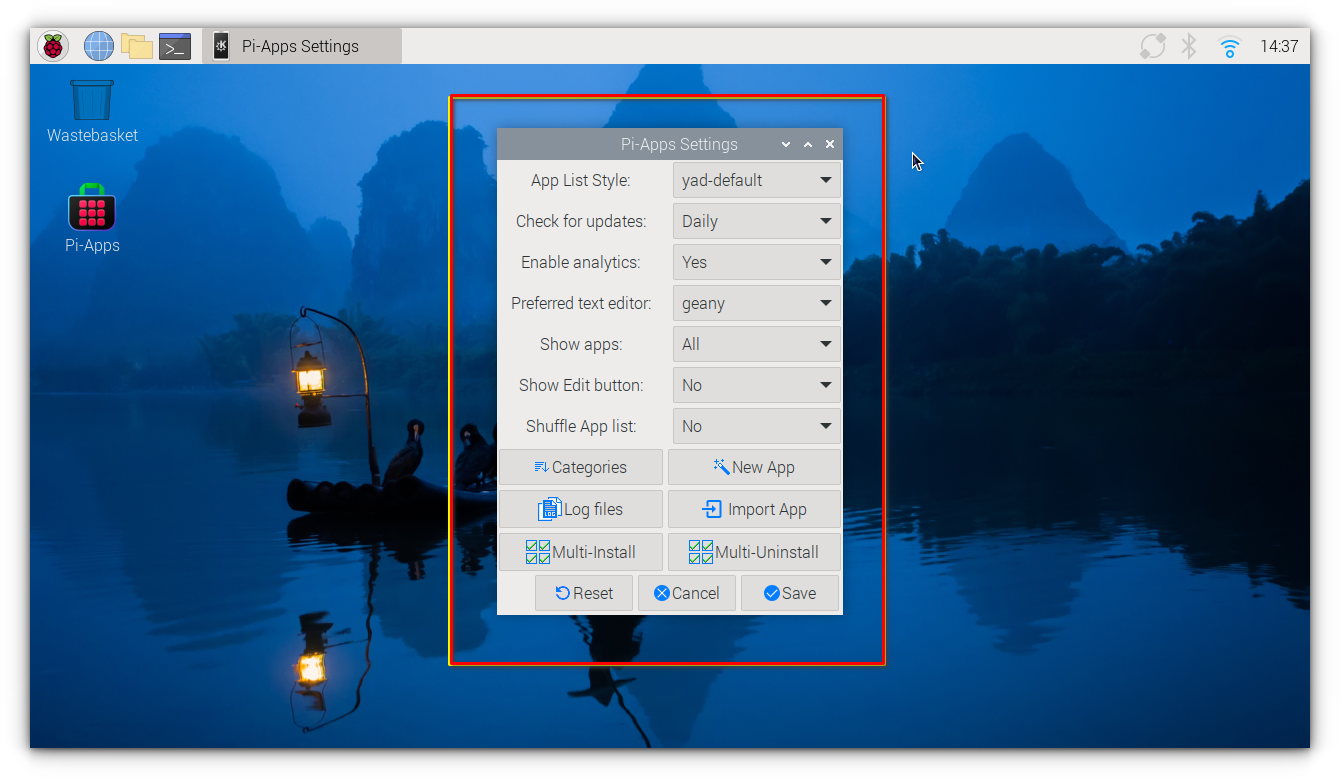Viewport: 1340px width, 780px height.
Task: Select Pi-Apps Settings taskbar window entry
Action: 301,46
